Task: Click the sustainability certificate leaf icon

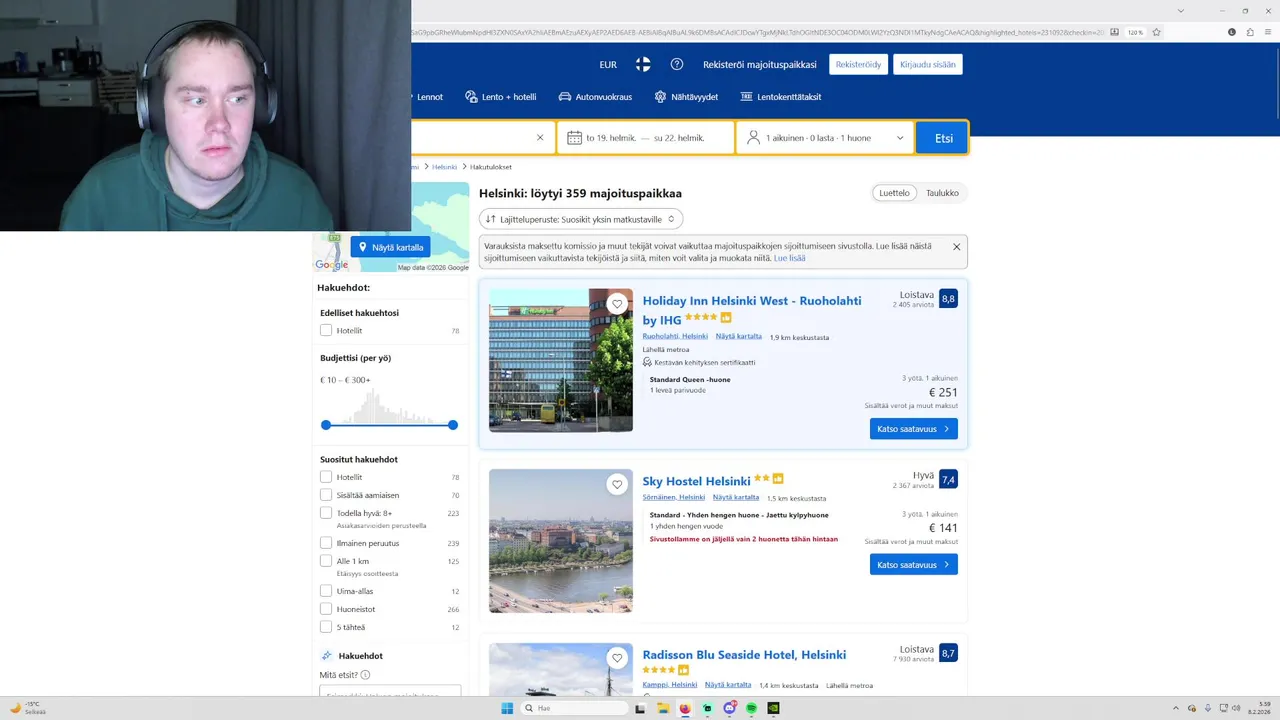Action: tap(647, 362)
